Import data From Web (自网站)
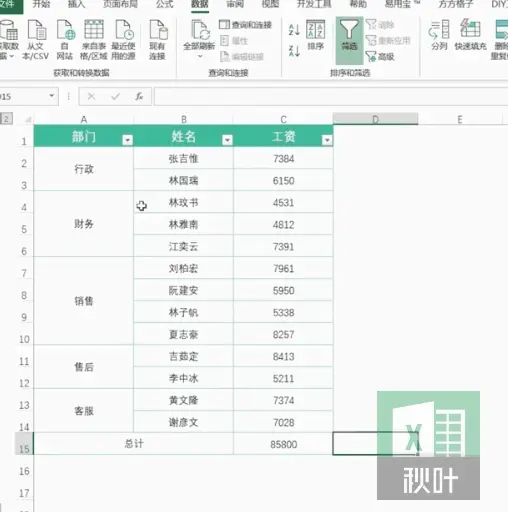The width and height of the screenshot is (508, 512). tap(65, 40)
